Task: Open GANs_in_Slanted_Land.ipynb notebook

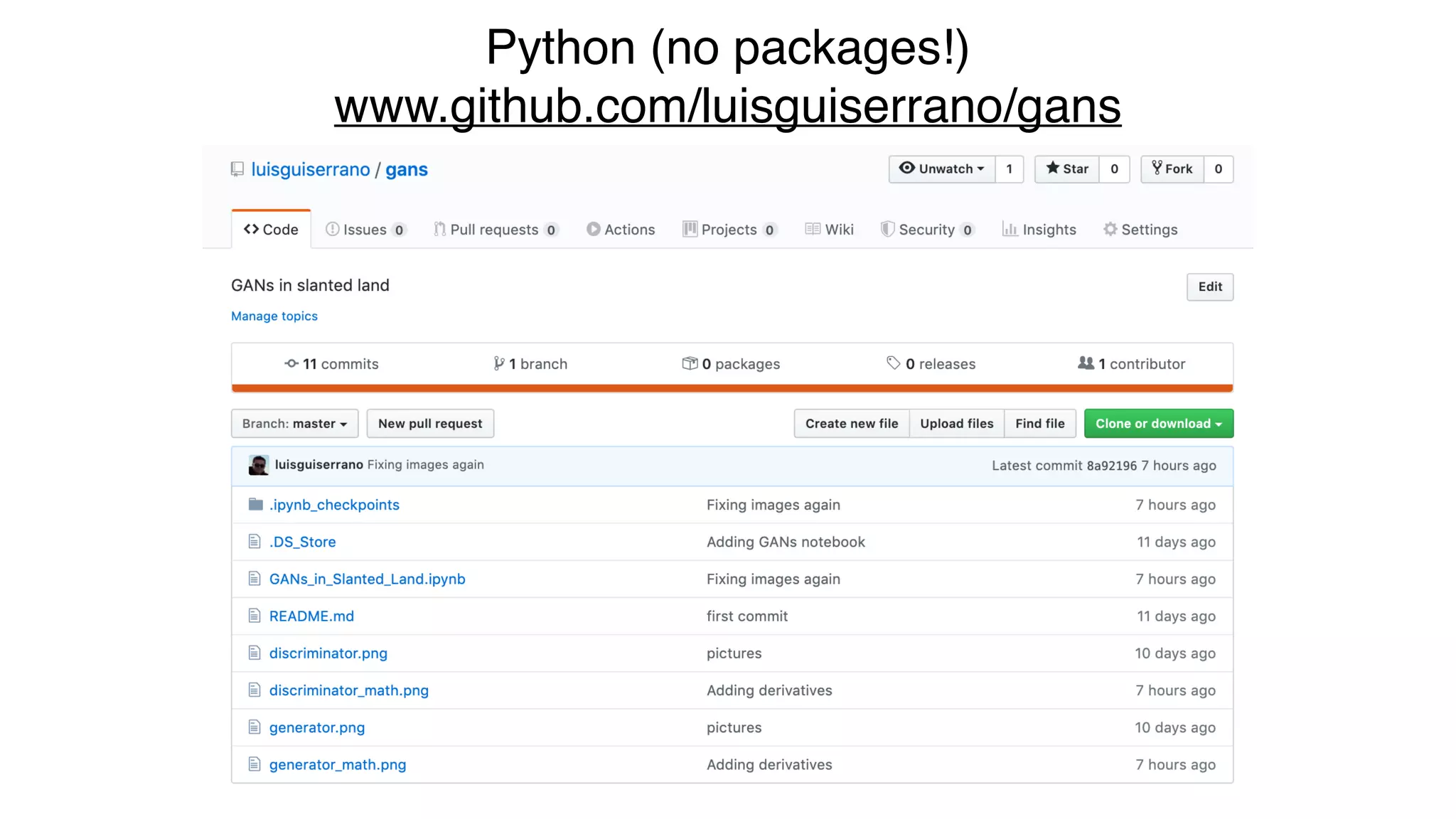Action: click(367, 579)
